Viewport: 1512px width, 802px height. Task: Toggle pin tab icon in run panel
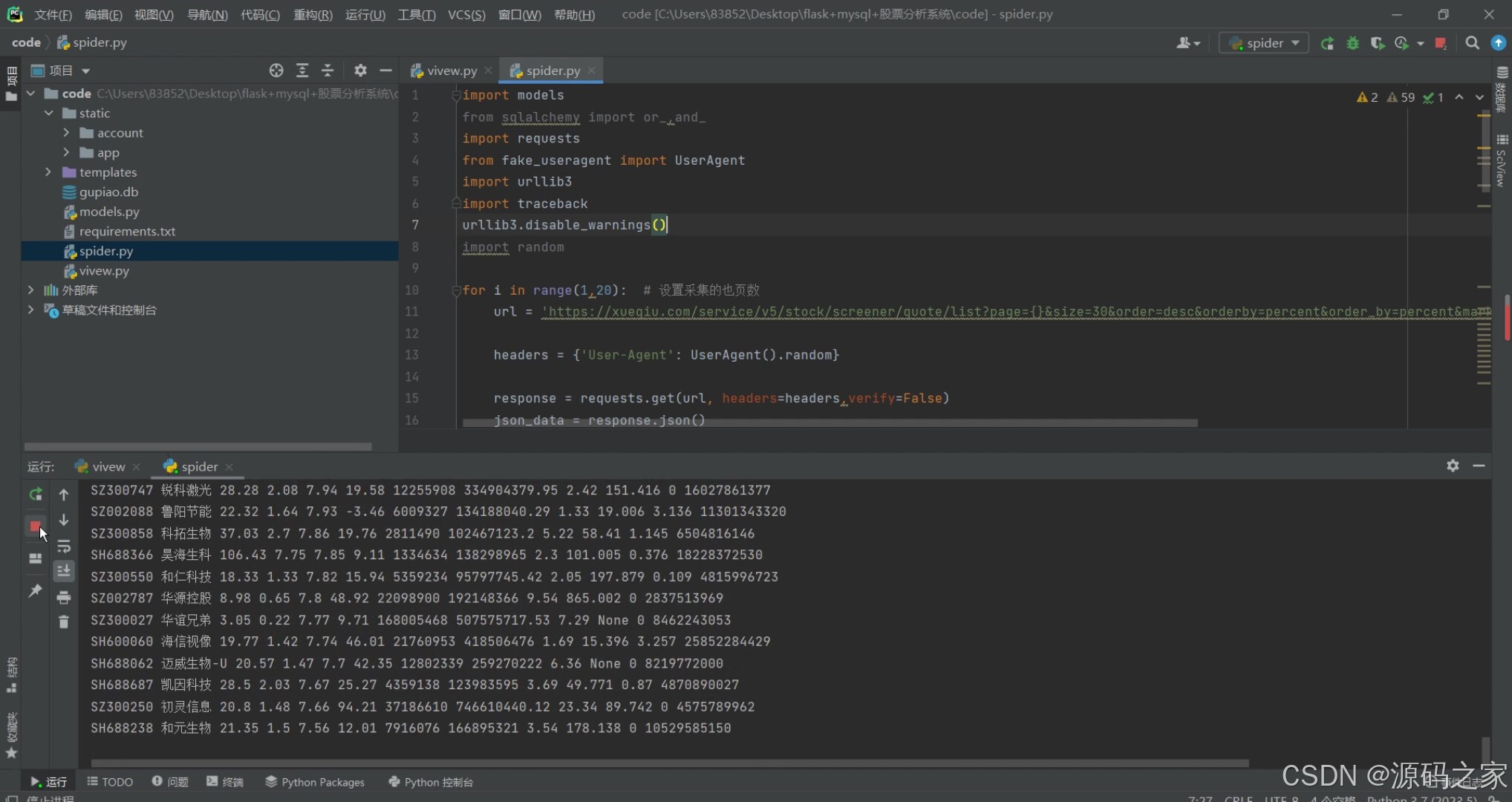(35, 590)
